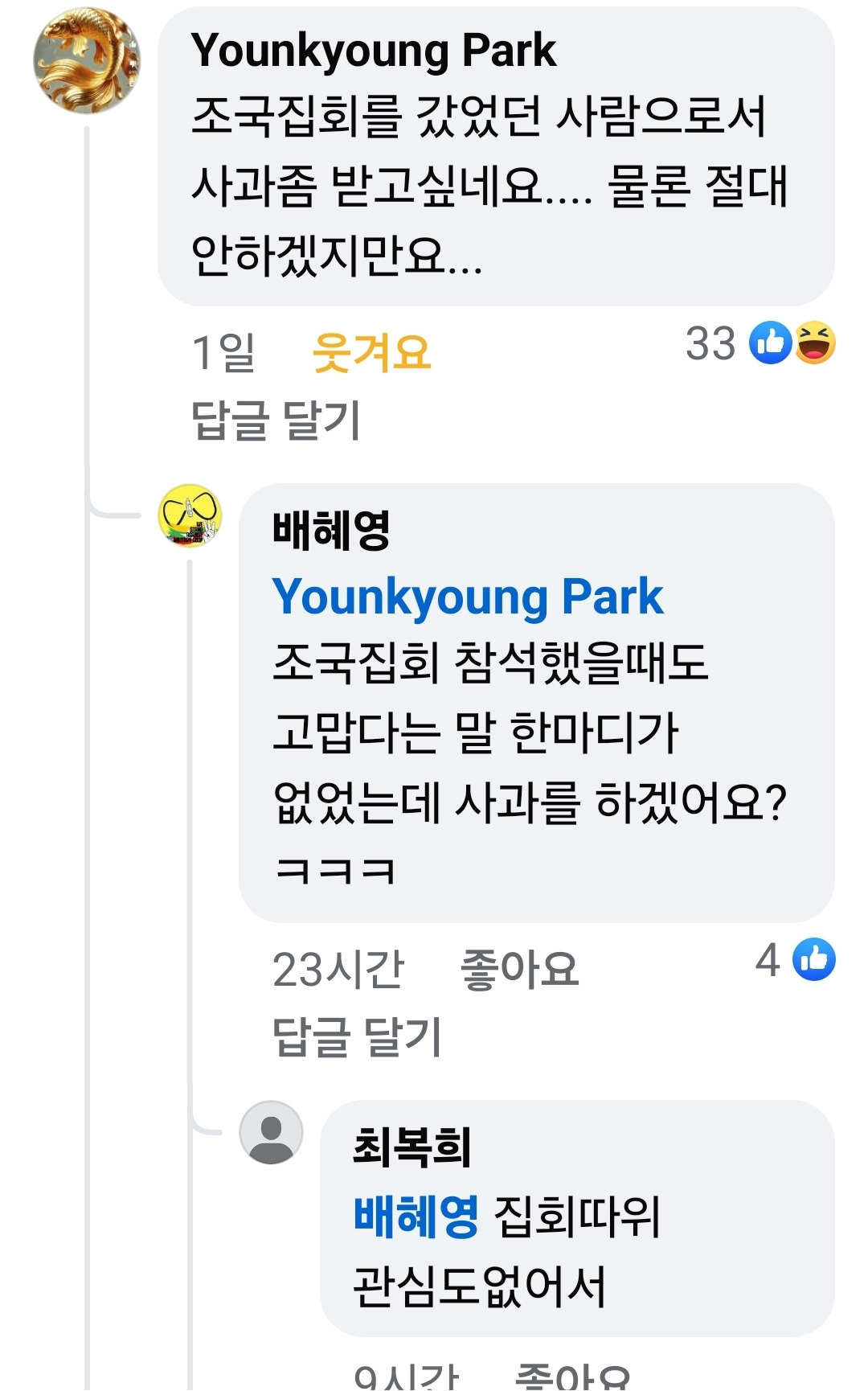Open 최복희's default gray avatar
The width and height of the screenshot is (868, 1391).
tap(271, 1132)
